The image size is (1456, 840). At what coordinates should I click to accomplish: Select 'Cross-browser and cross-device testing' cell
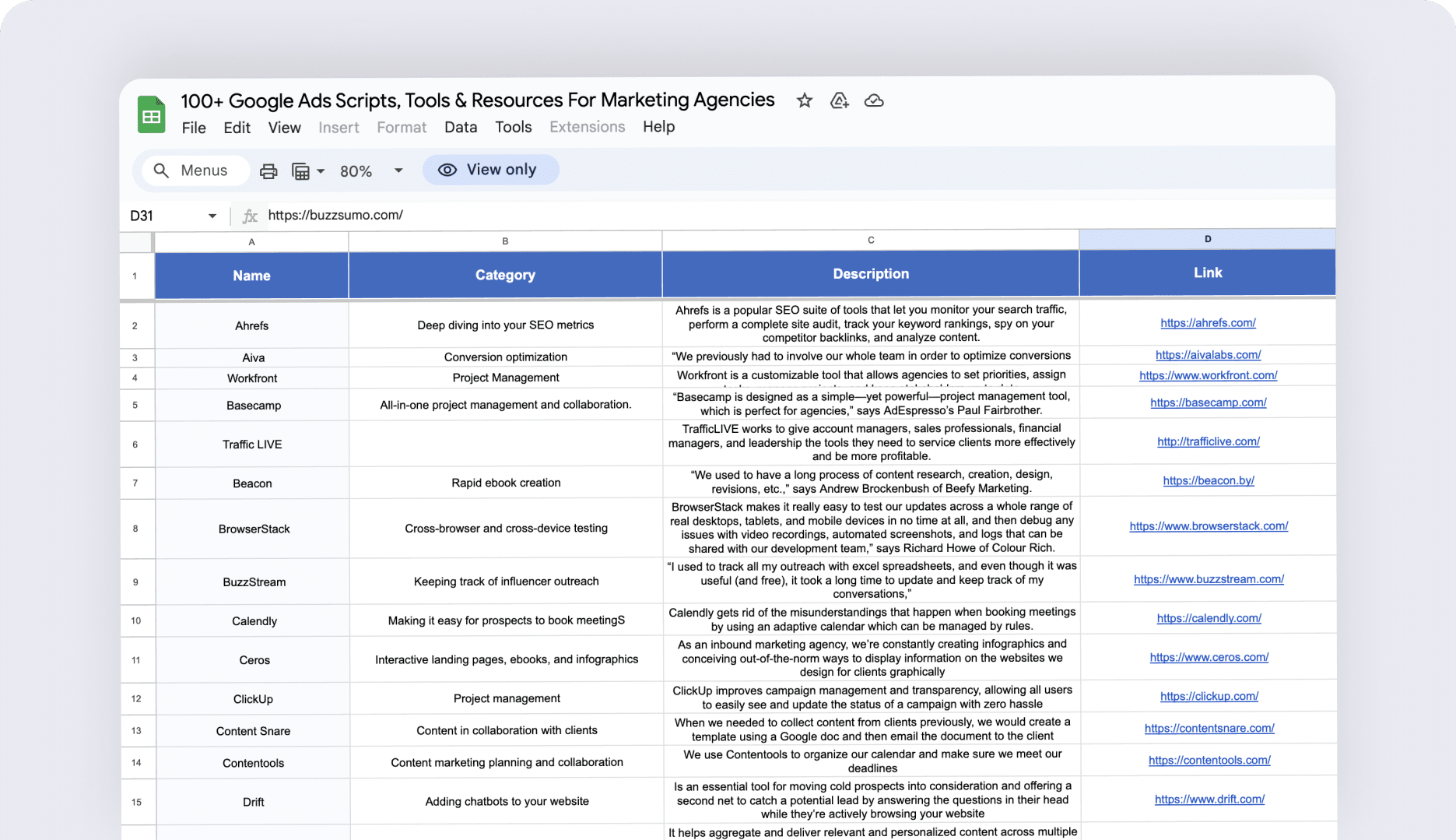point(506,528)
